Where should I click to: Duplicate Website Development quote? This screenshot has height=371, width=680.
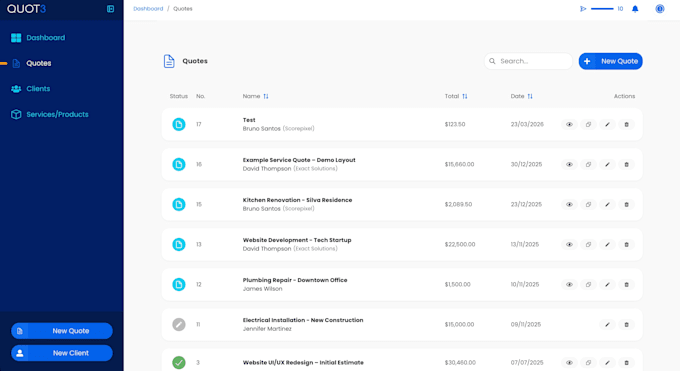tap(588, 245)
